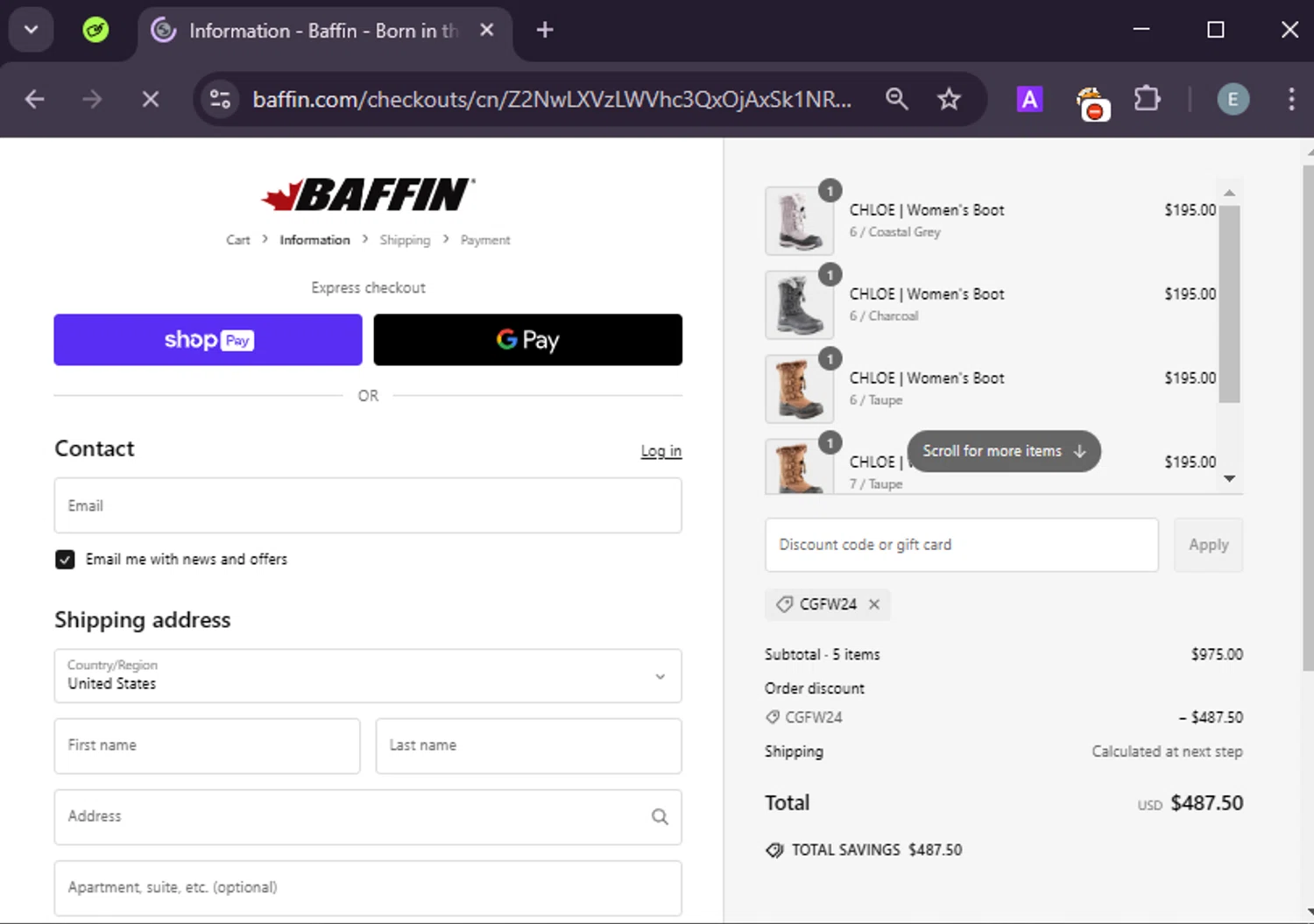
Task: Click the Baffin logo
Action: pyautogui.click(x=368, y=194)
